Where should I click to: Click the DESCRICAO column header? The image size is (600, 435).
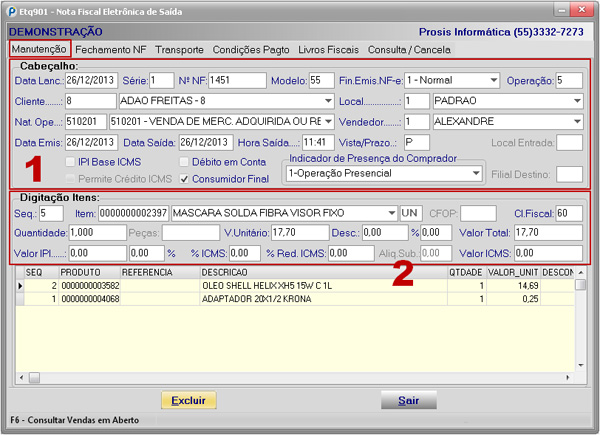[323, 272]
